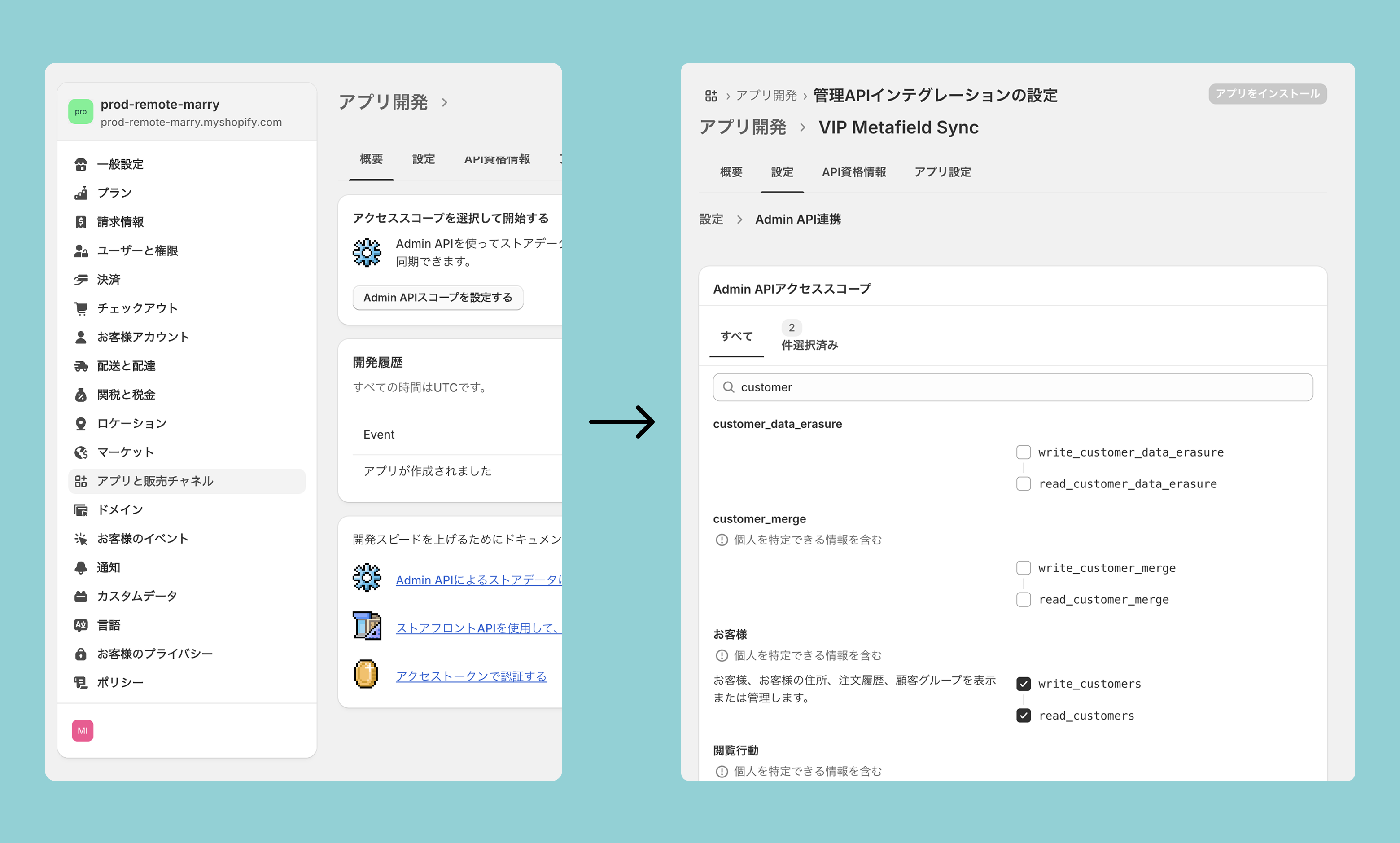The width and height of the screenshot is (1400, 843).
Task: Click the MI user avatar
Action: [x=82, y=730]
